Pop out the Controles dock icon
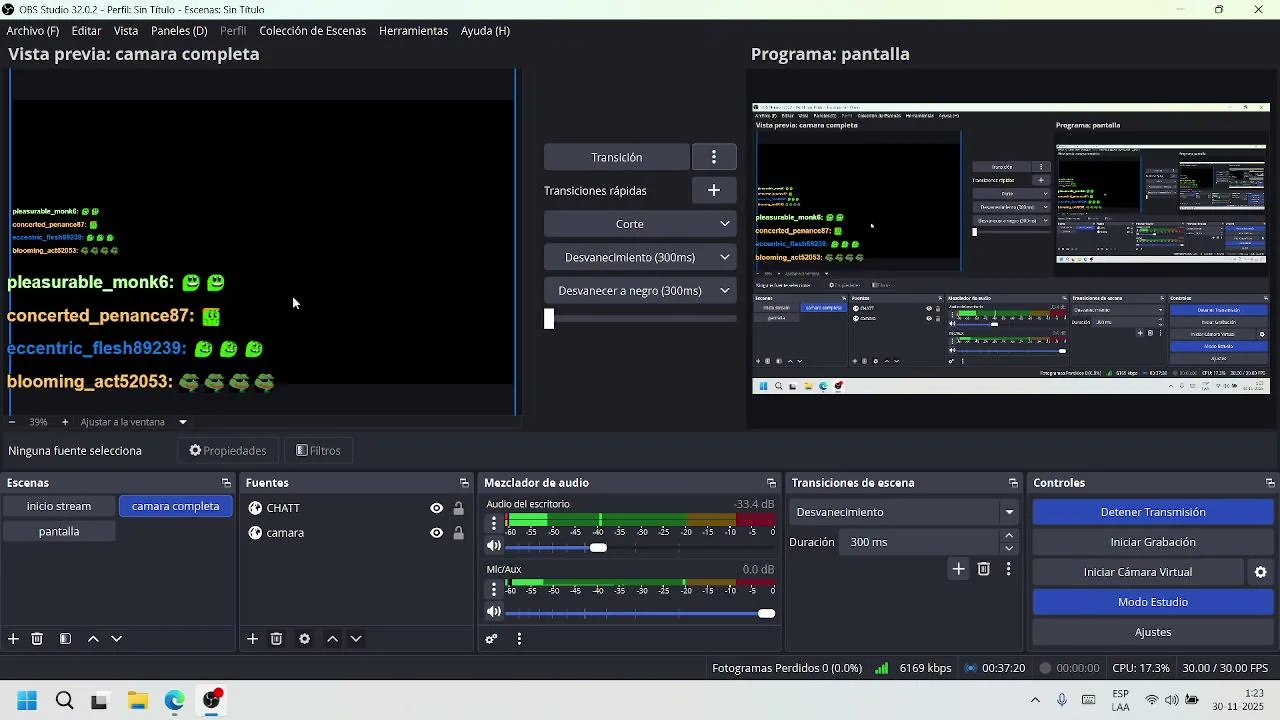Screen dimensions: 1280x720 (1270, 483)
